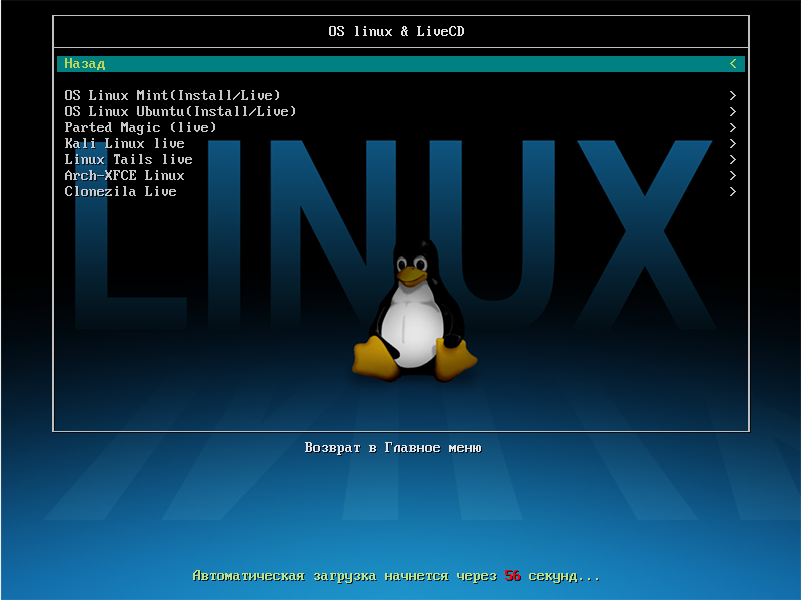
Task: Select the Назад menu entry
Action: [x=85, y=64]
